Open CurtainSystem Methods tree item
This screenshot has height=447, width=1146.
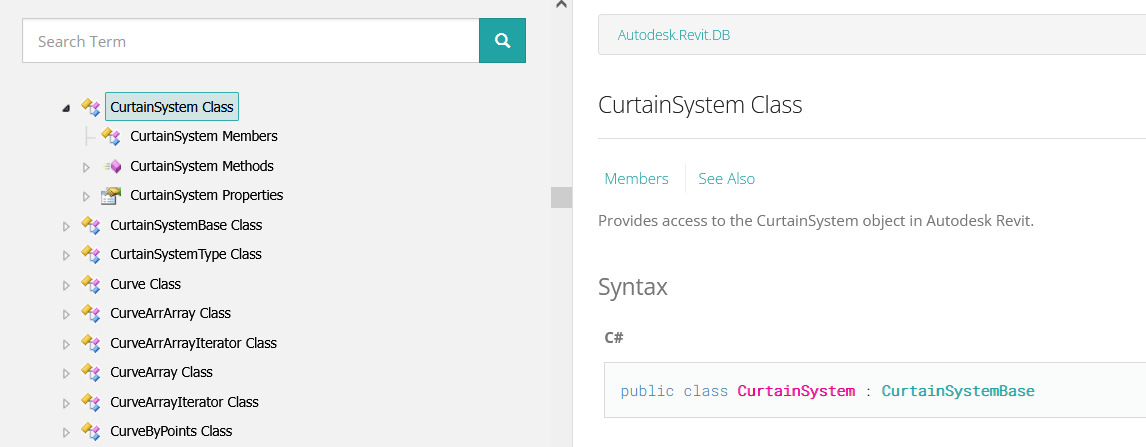202,166
